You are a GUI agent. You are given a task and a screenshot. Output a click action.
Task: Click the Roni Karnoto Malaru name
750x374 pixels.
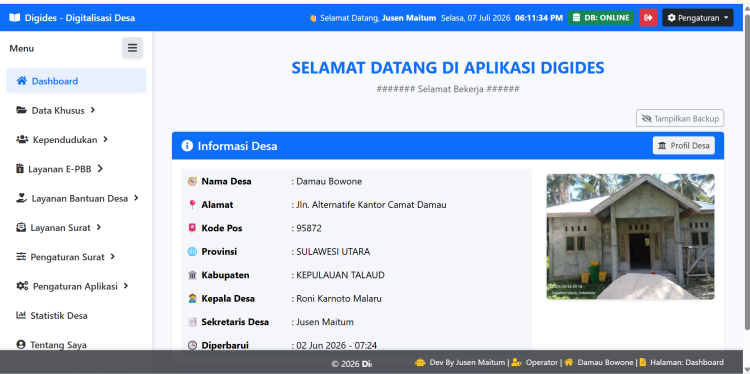pos(339,298)
